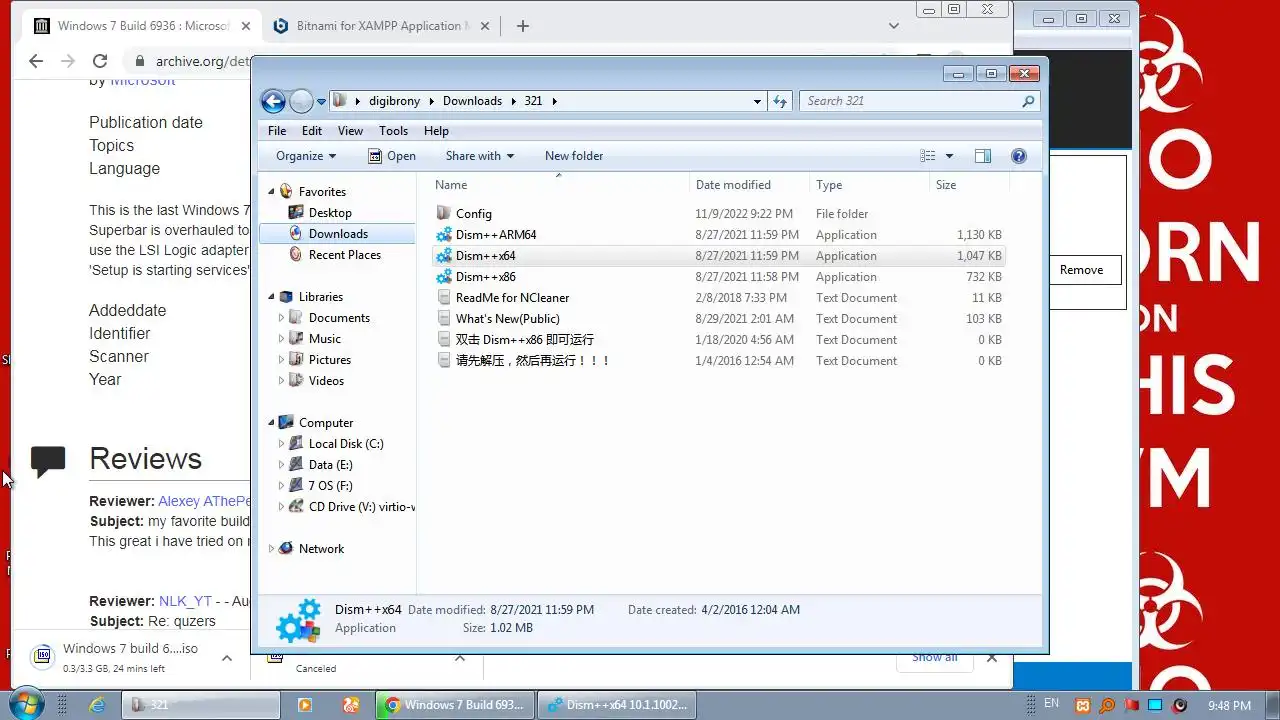Open the Organize dropdown
Screen dimensions: 1280x720
click(x=306, y=156)
